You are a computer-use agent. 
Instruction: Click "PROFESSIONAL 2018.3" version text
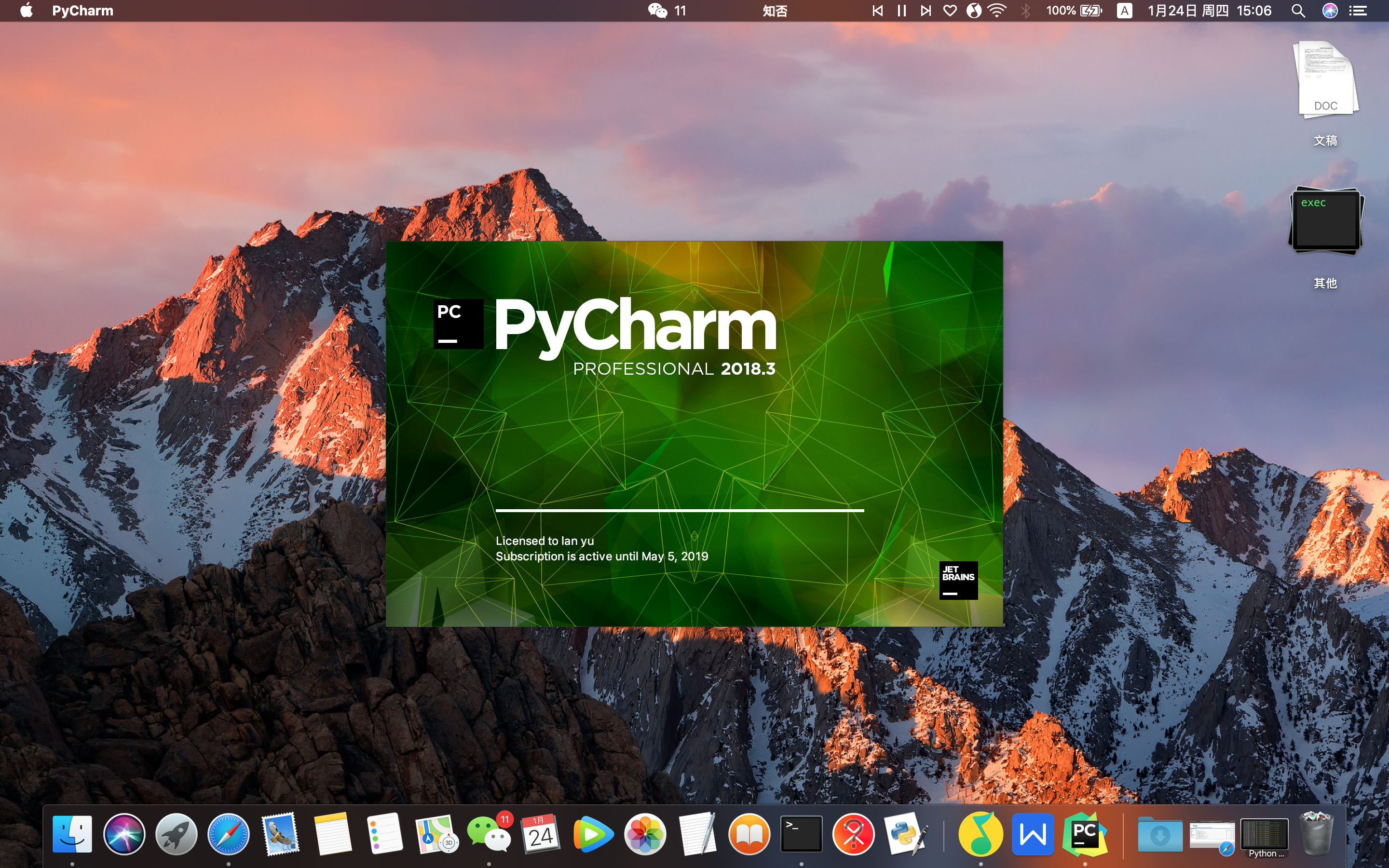coord(674,368)
